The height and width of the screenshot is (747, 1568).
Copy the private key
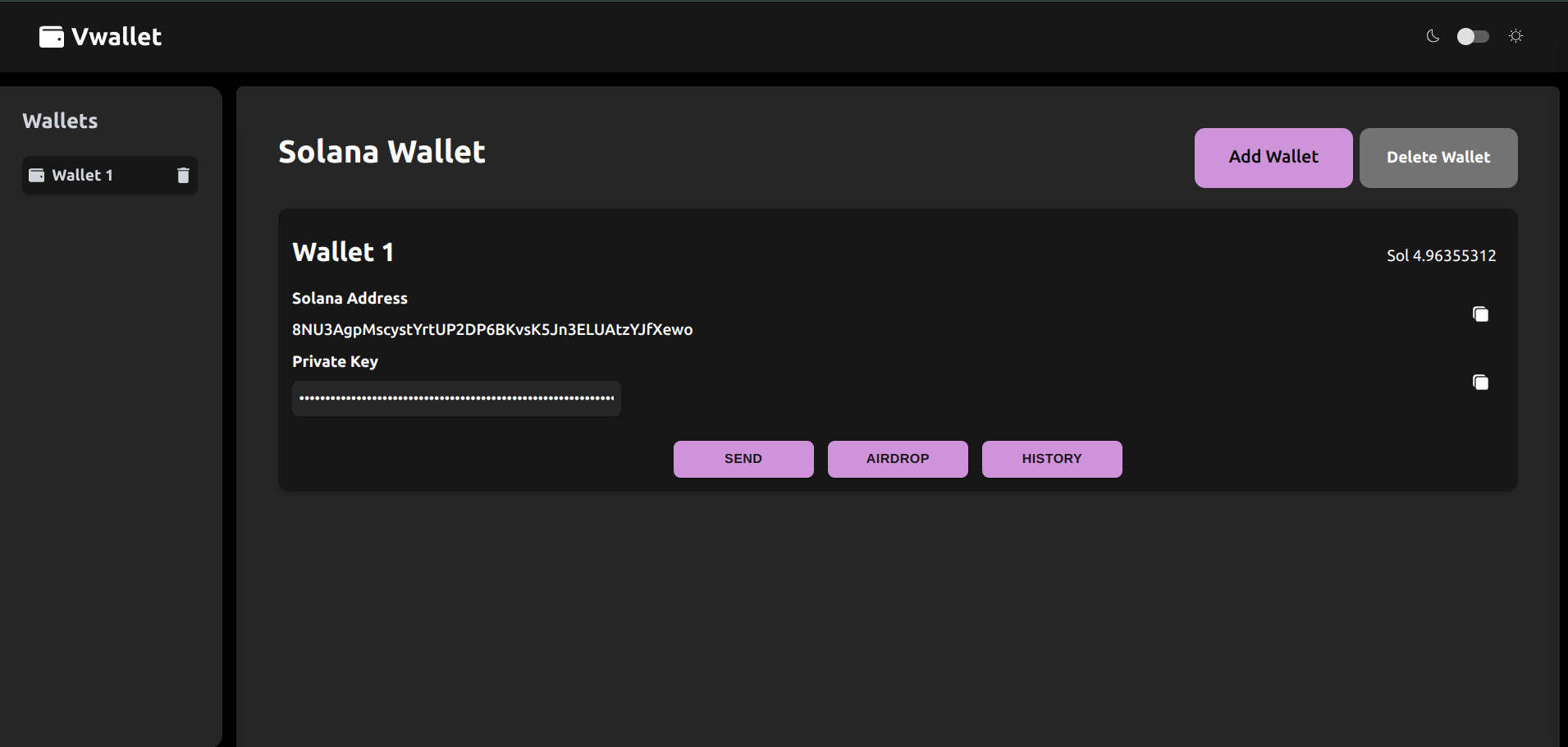tap(1480, 383)
